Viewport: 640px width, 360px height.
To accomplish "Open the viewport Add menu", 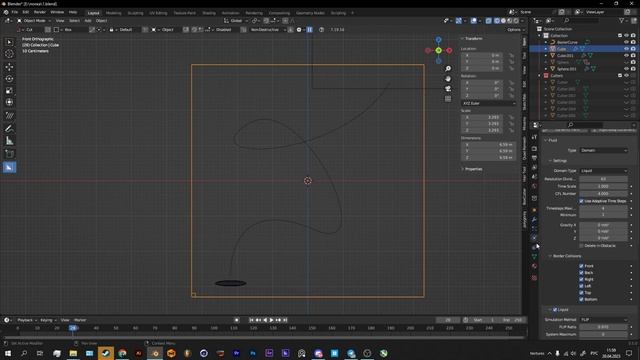I will click(x=88, y=21).
